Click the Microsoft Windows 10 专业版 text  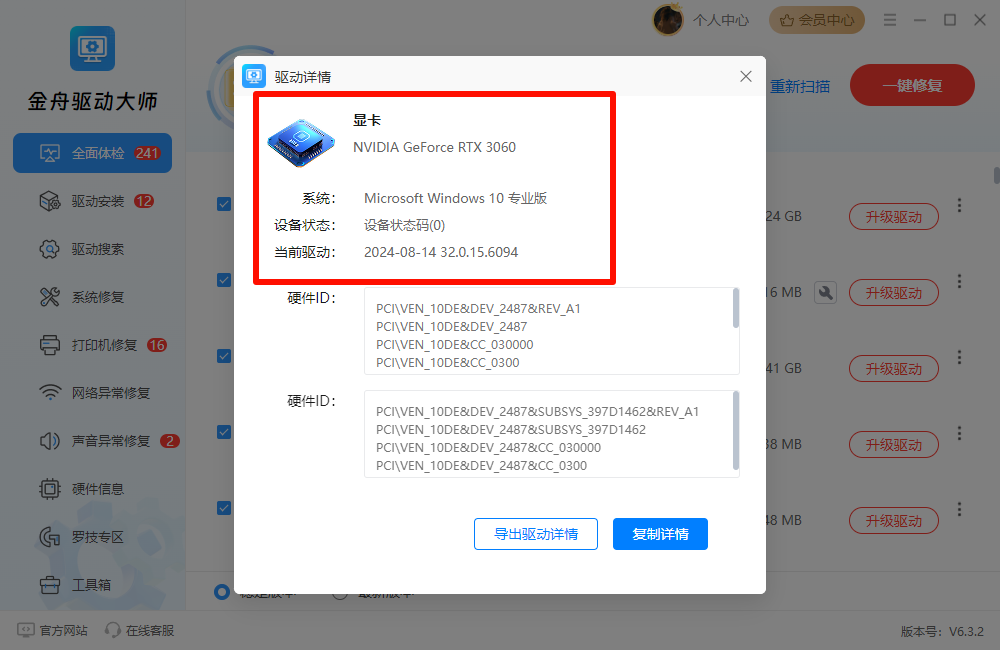click(x=455, y=198)
